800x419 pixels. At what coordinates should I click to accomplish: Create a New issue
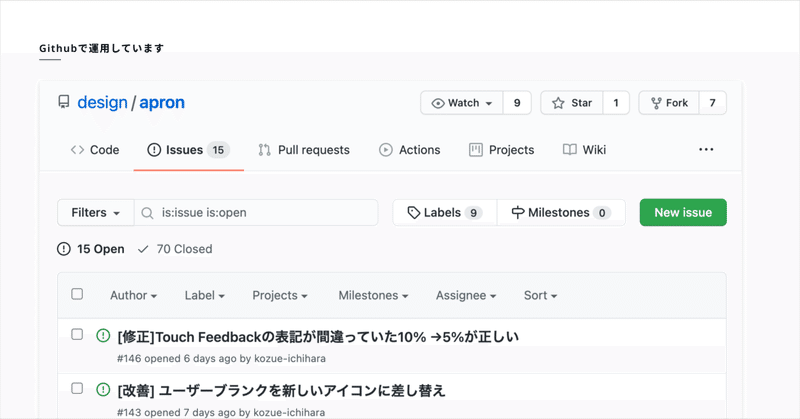[x=683, y=212]
